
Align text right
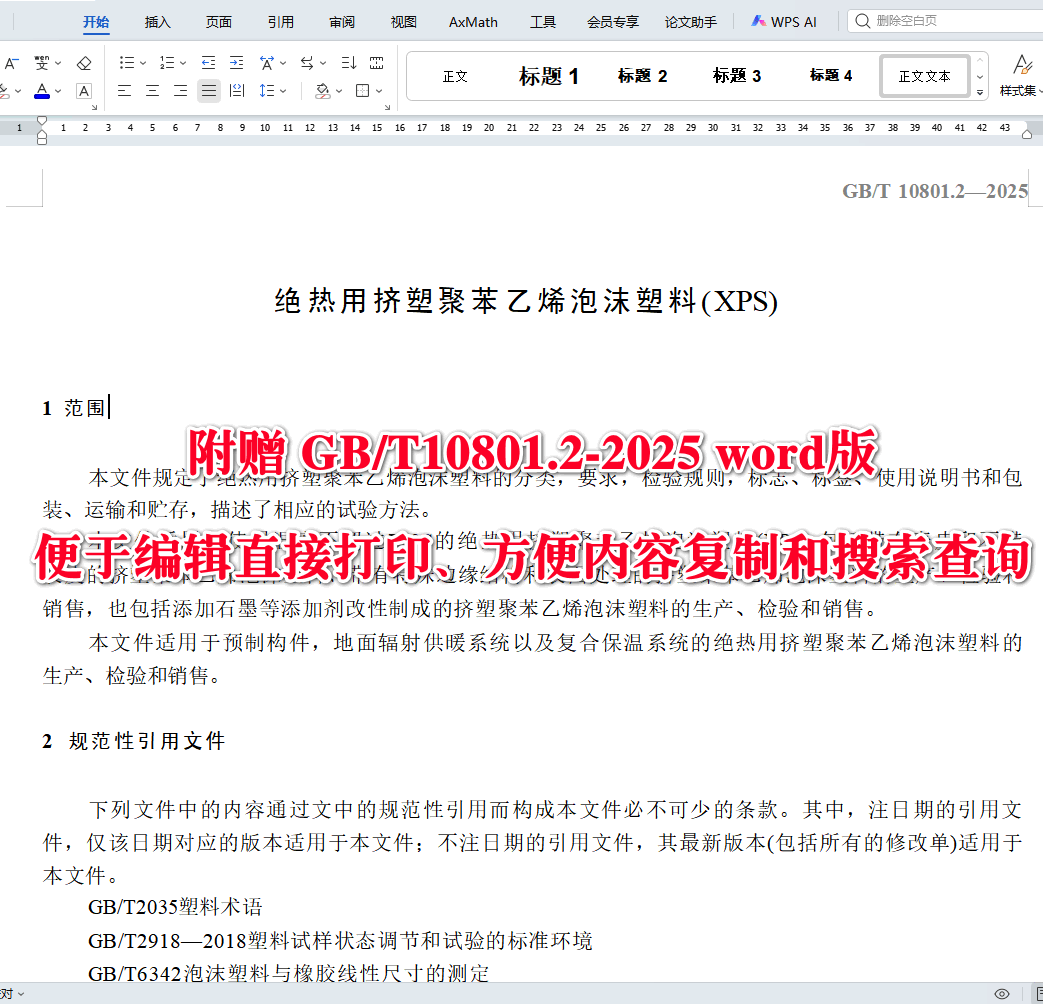180,90
